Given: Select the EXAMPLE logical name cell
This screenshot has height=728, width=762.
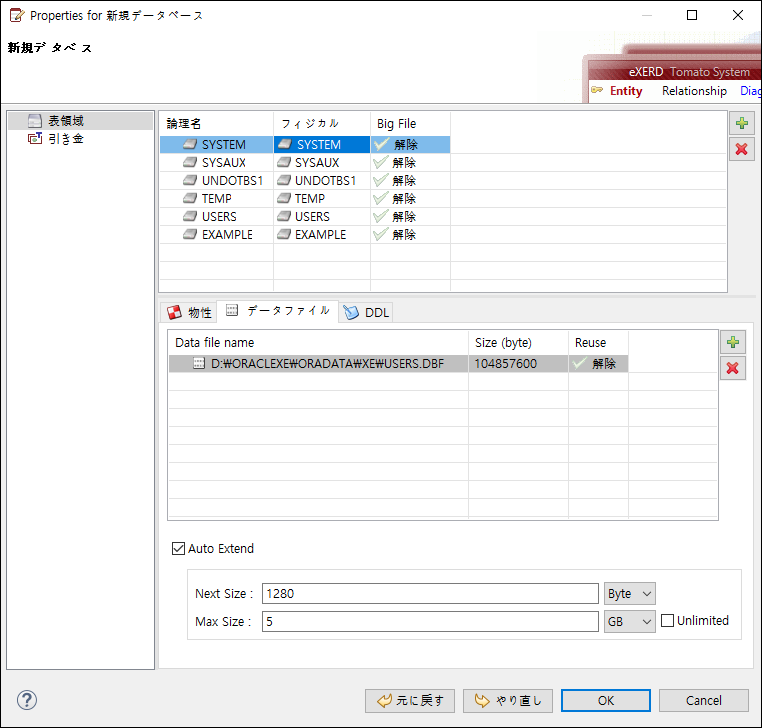Looking at the screenshot, I should (217, 234).
